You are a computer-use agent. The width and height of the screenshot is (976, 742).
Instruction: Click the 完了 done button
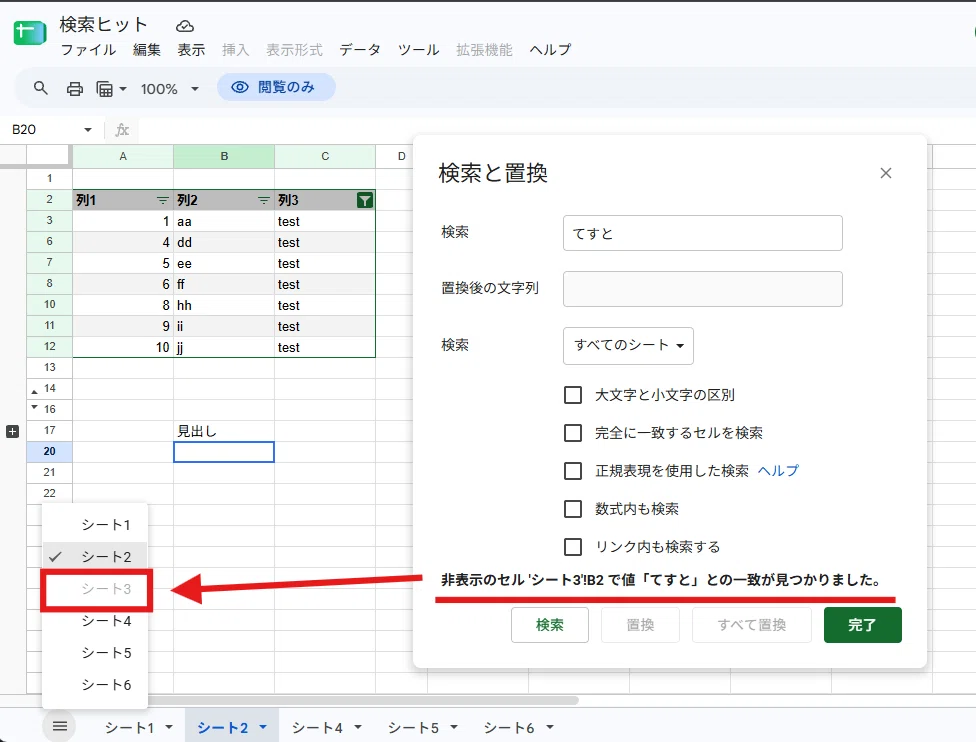(x=862, y=625)
